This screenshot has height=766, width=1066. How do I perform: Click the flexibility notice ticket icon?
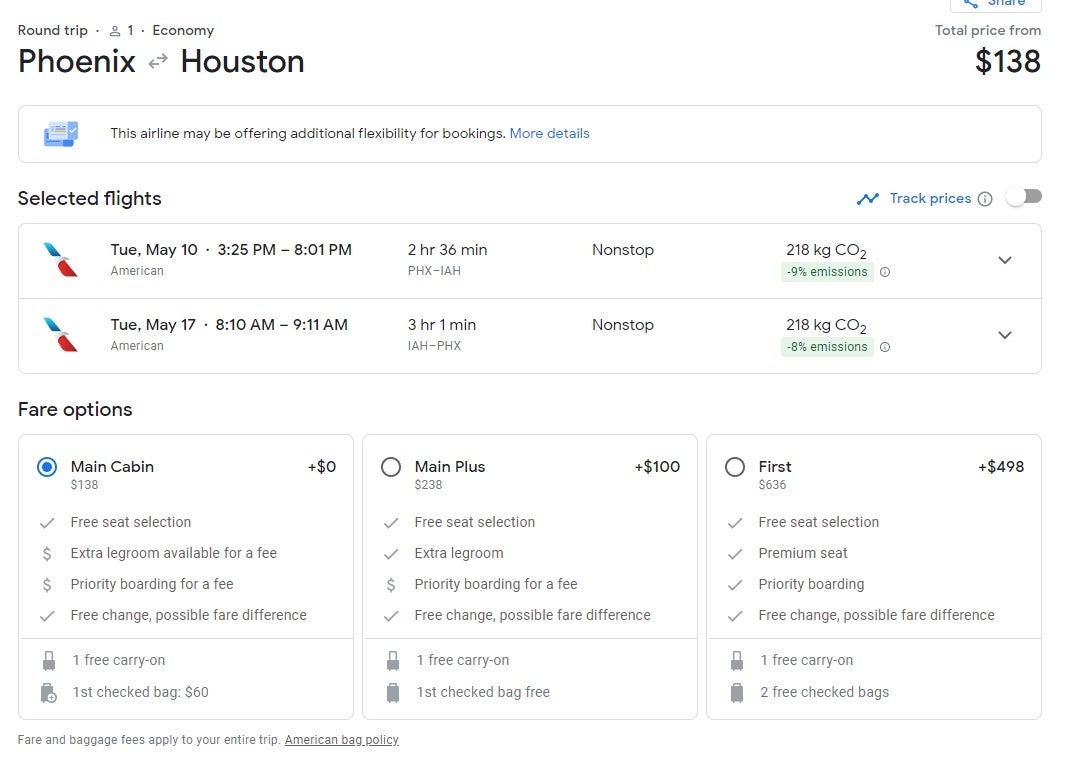coord(61,134)
